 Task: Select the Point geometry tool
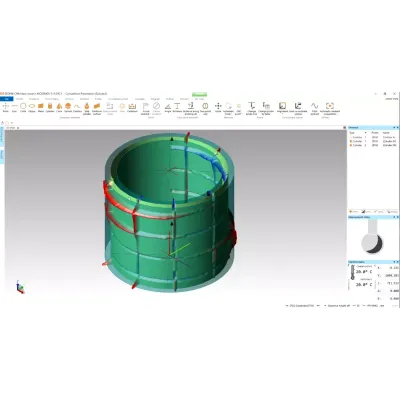(5, 107)
